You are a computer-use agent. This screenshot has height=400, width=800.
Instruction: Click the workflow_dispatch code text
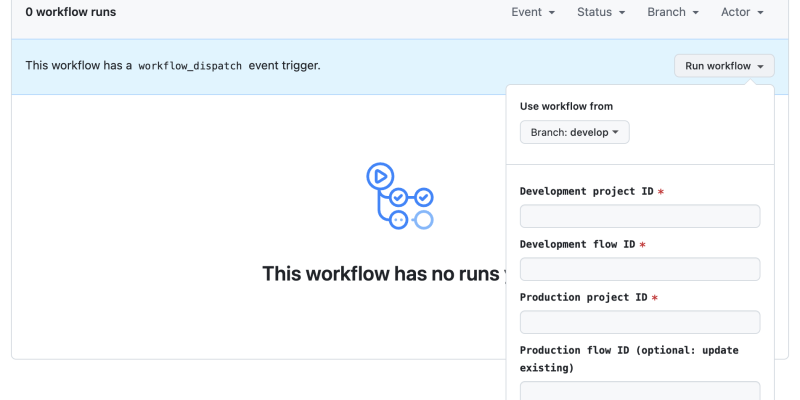[x=190, y=66]
